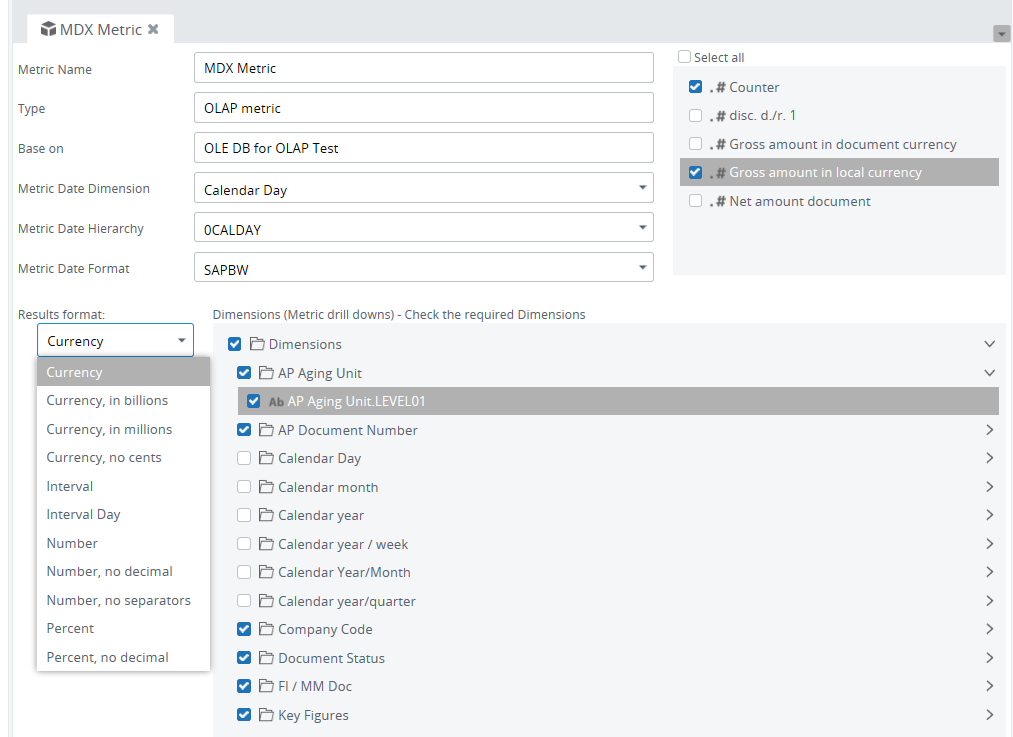The height and width of the screenshot is (737, 1013).
Task: Expand the Document Status dimension chevron
Action: [989, 658]
